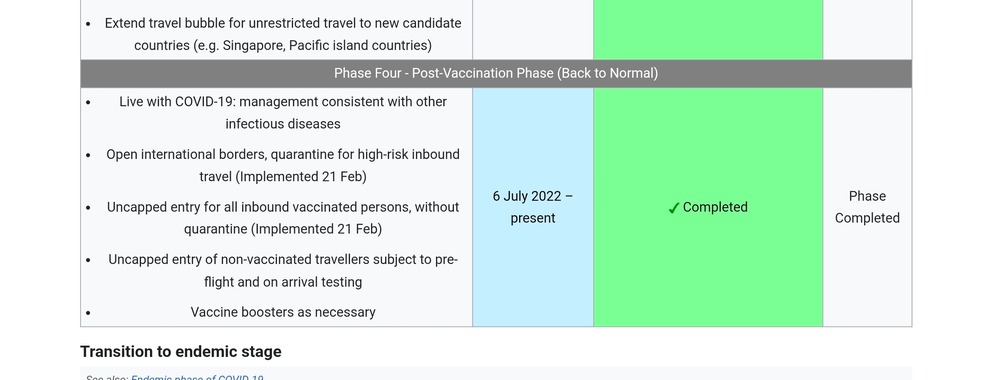The image size is (1000, 380).
Task: Click the '6 July 2022 – present' cell
Action: click(533, 207)
